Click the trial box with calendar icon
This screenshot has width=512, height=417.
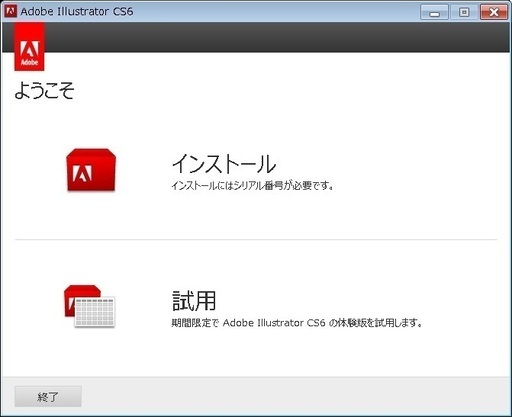89,306
